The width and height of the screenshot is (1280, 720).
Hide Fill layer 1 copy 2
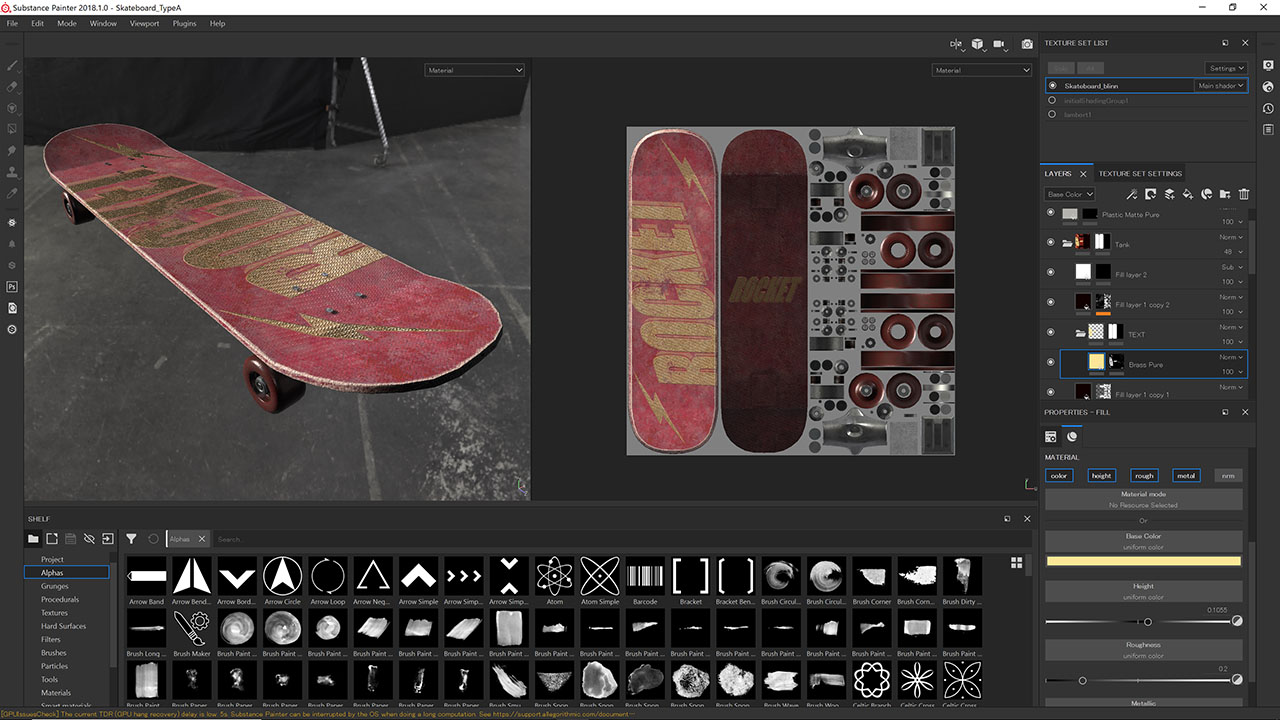[x=1050, y=302]
